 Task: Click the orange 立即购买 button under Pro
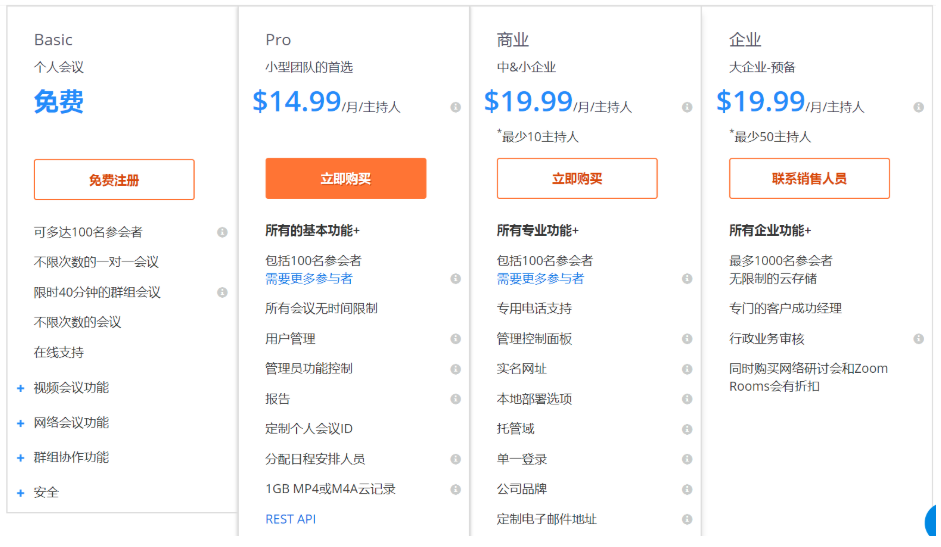click(x=346, y=178)
